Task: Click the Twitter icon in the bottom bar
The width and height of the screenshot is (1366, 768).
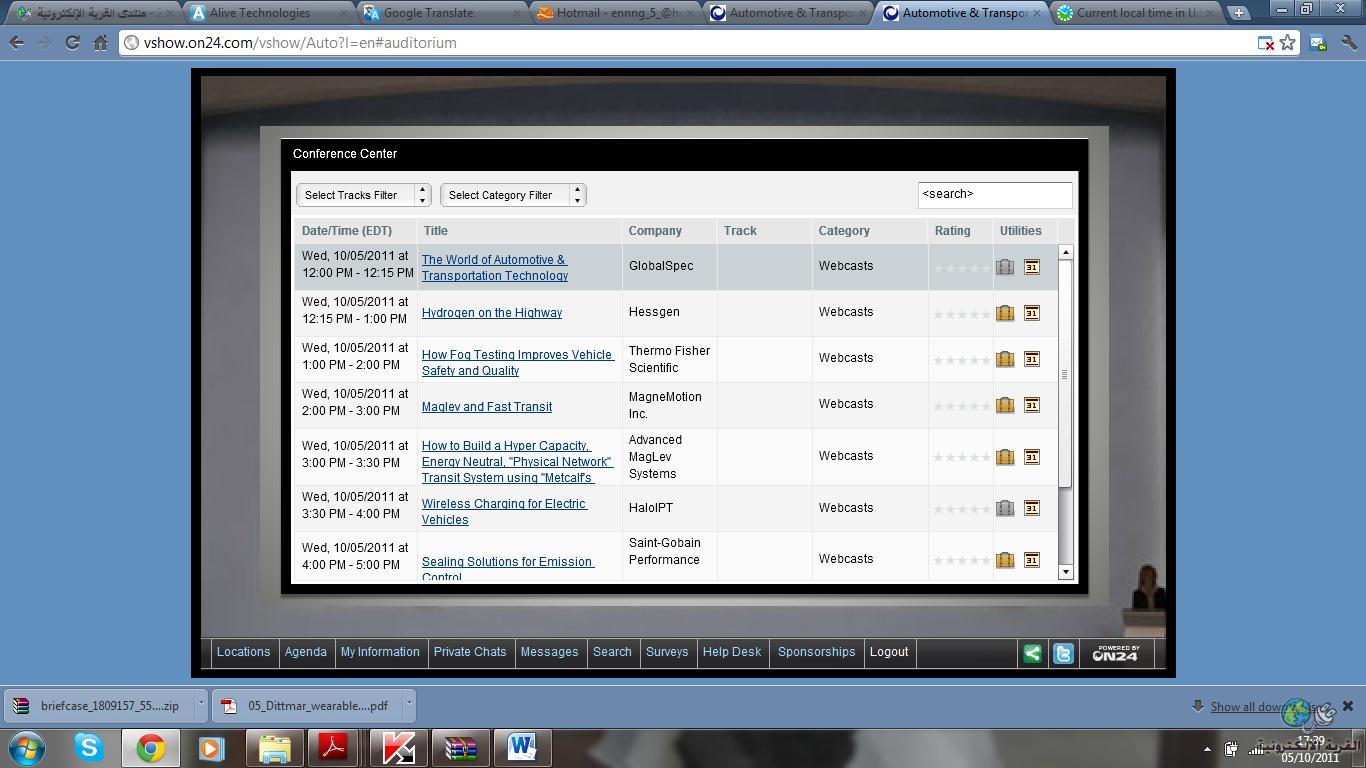Action: pyautogui.click(x=1063, y=653)
